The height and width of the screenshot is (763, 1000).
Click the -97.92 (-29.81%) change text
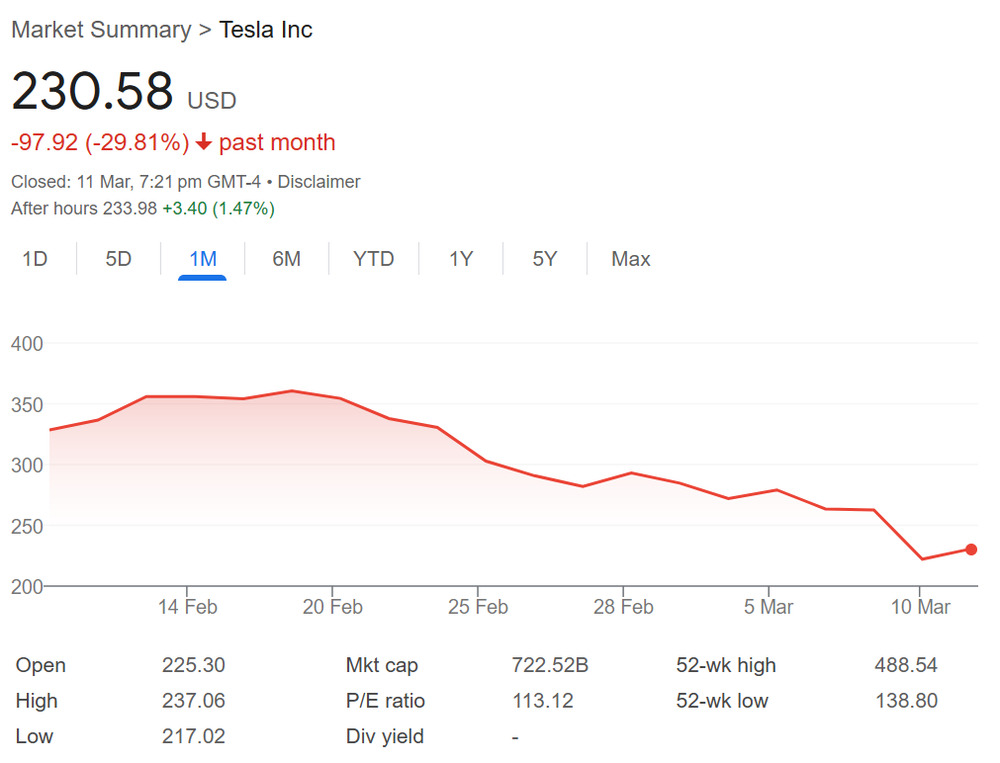(100, 142)
